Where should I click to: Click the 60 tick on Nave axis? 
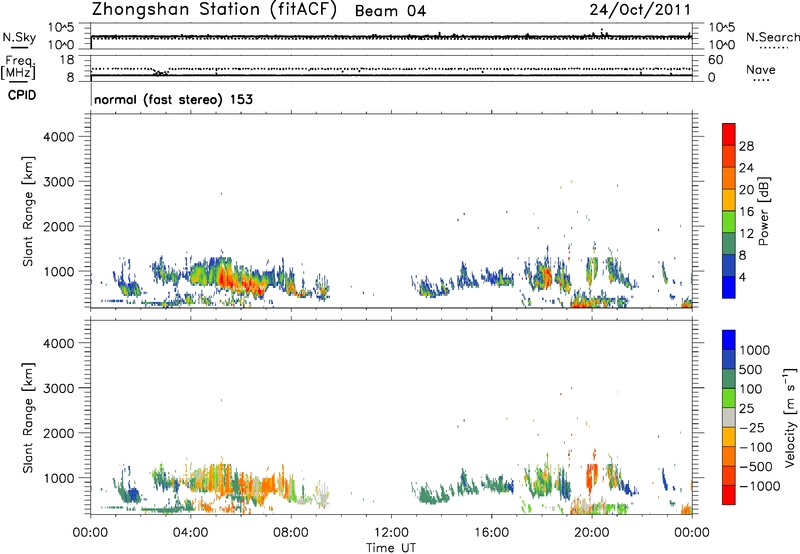(x=715, y=60)
